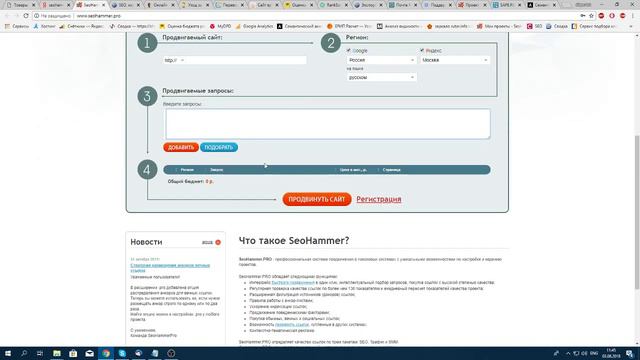The width and height of the screenshot is (640, 360).
Task: Switch to the Почта browser tab
Action: tap(402, 5)
